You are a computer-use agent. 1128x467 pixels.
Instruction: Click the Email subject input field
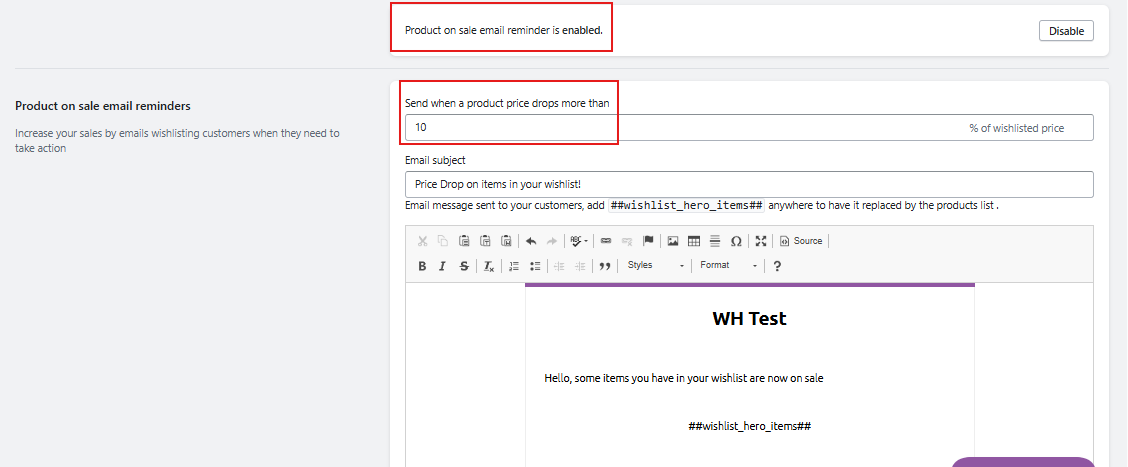749,184
